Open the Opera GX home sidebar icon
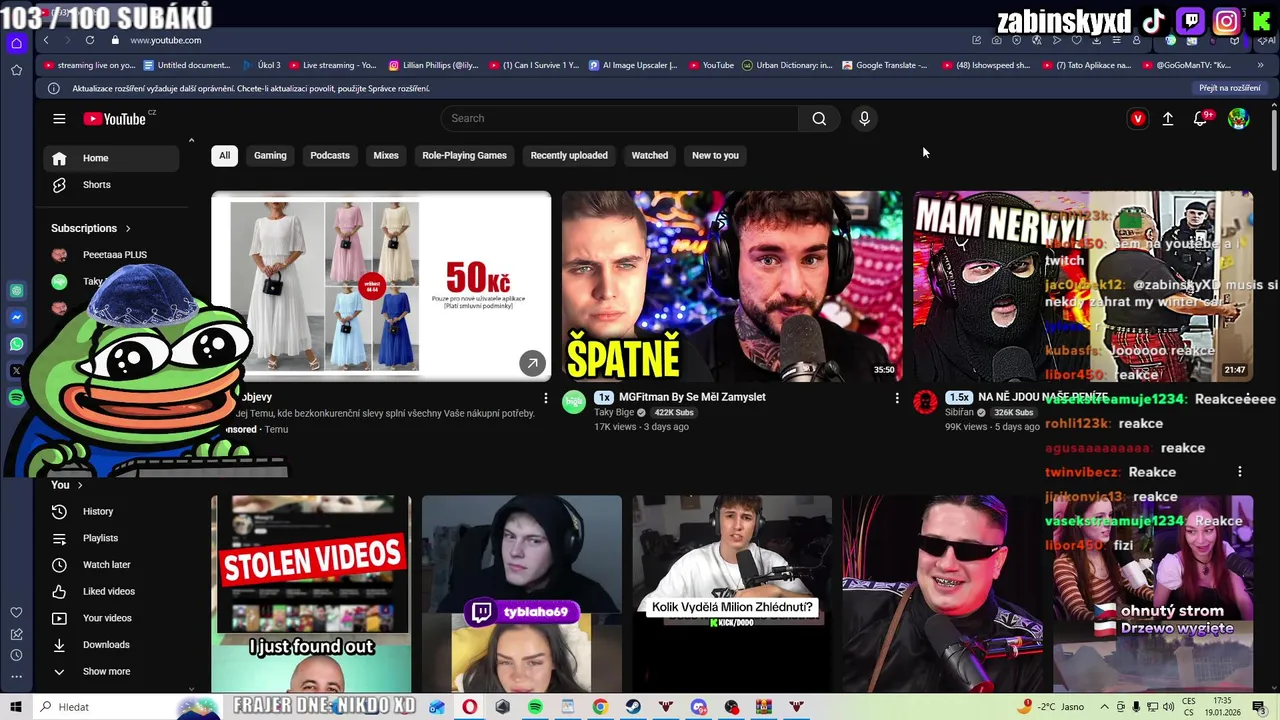This screenshot has width=1280, height=720. click(16, 43)
